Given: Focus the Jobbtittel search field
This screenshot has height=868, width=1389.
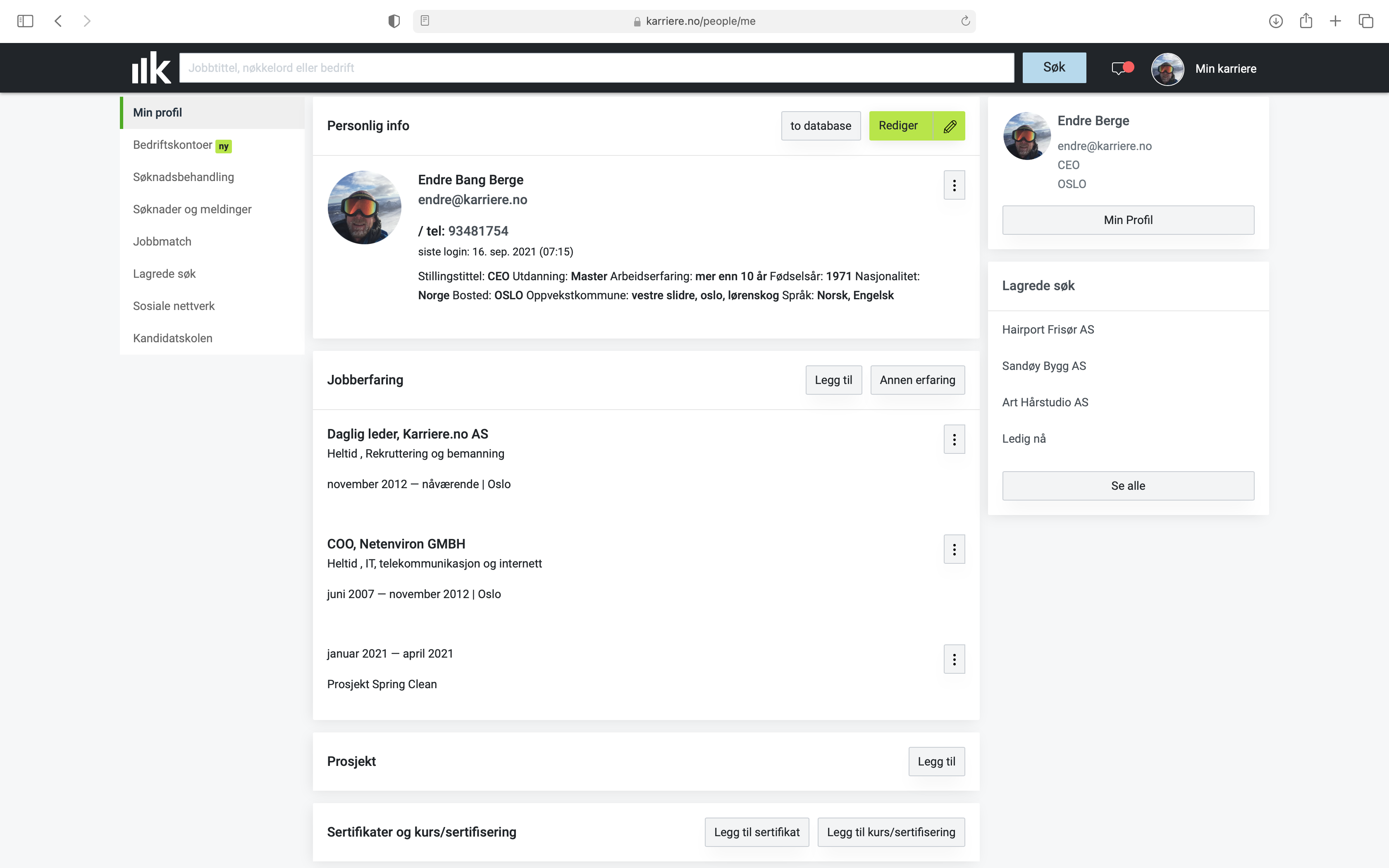Looking at the screenshot, I should [x=597, y=68].
